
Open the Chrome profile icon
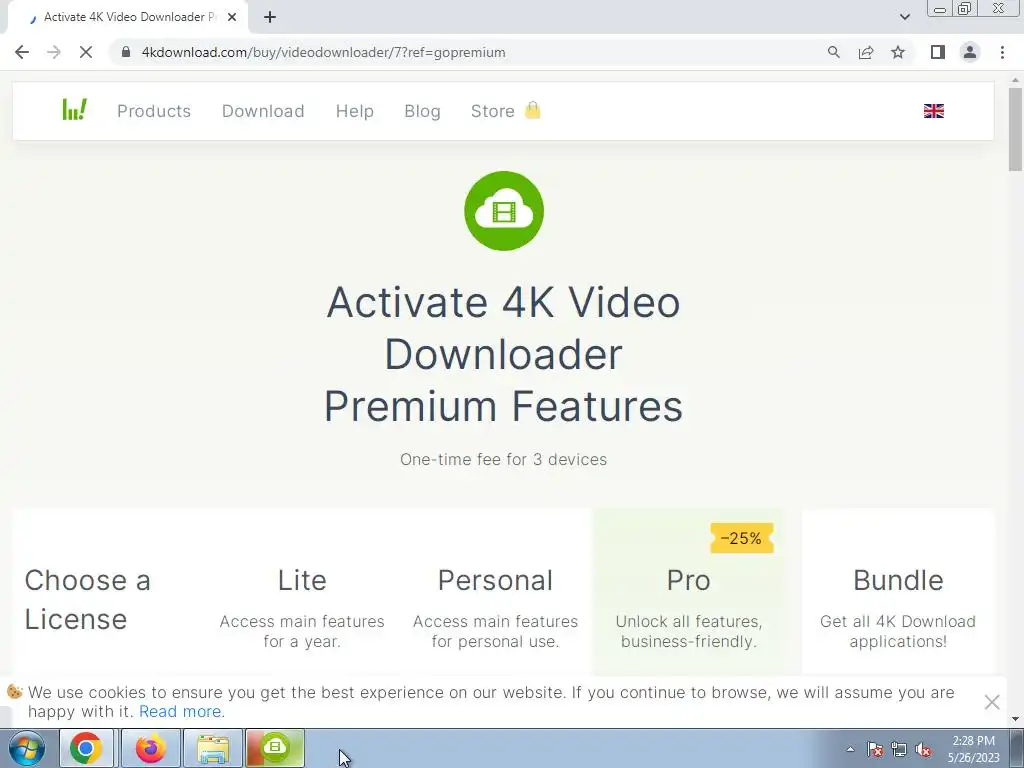tap(970, 52)
